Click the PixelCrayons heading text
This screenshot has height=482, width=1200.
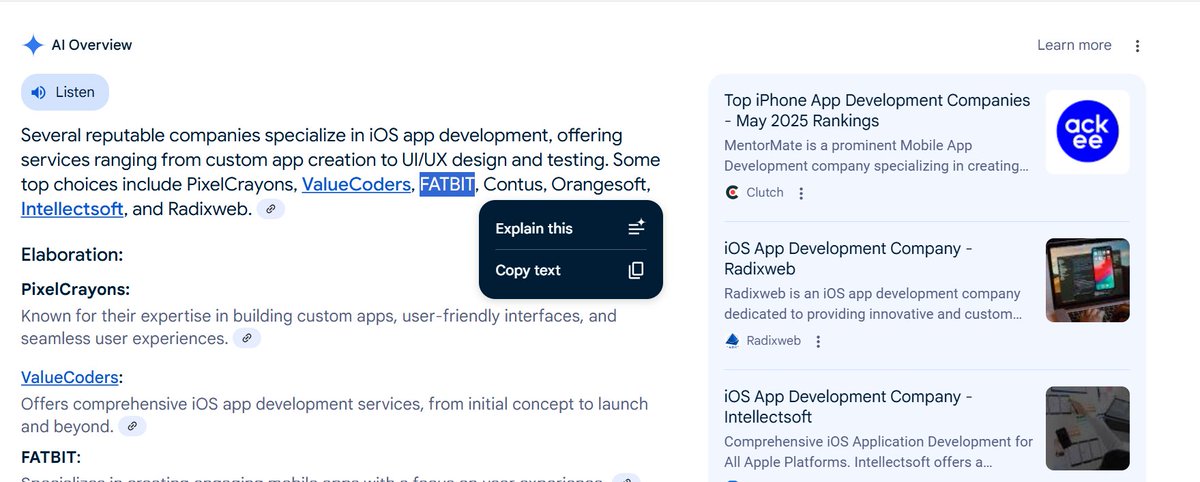(x=76, y=289)
